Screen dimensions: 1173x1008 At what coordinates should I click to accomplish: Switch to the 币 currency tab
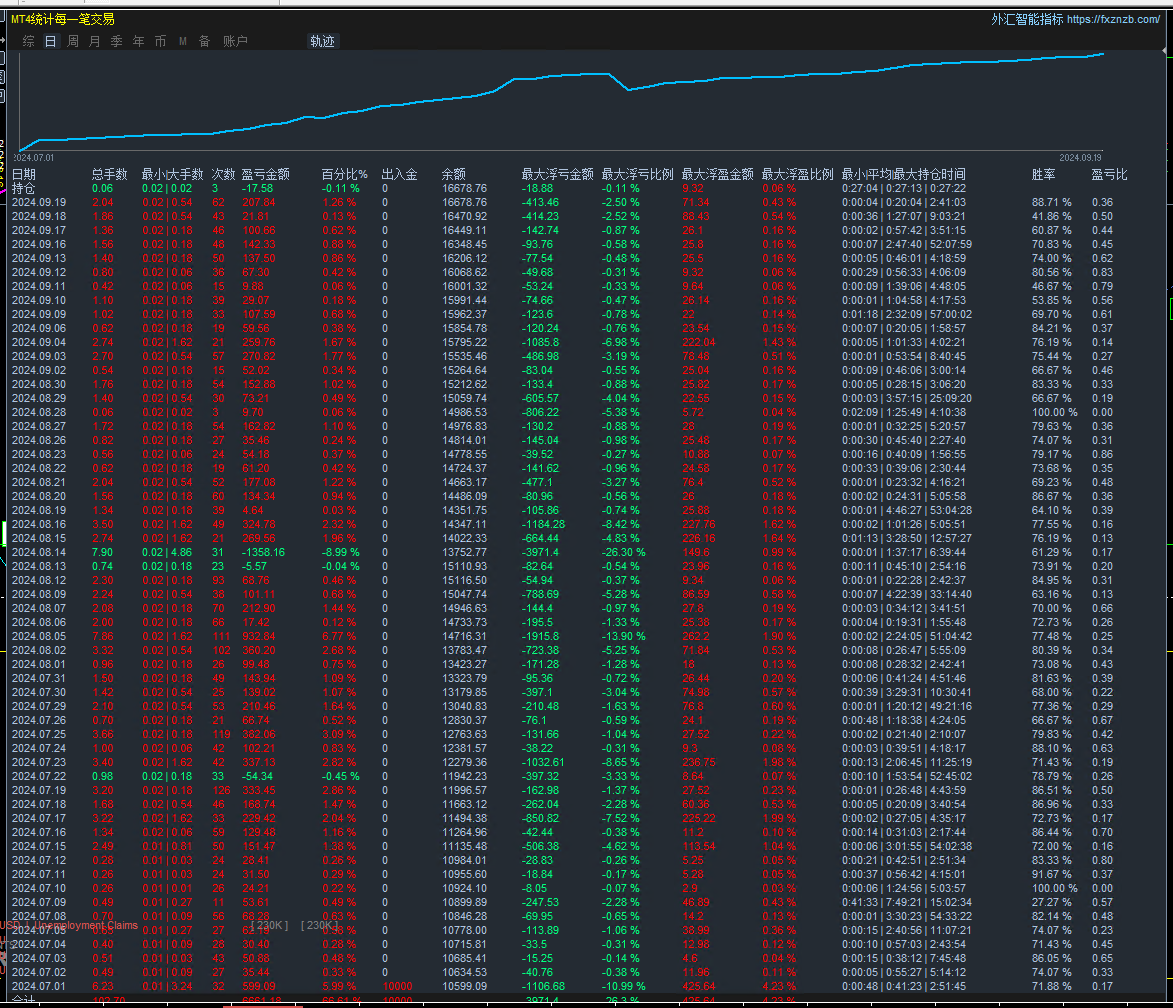160,41
